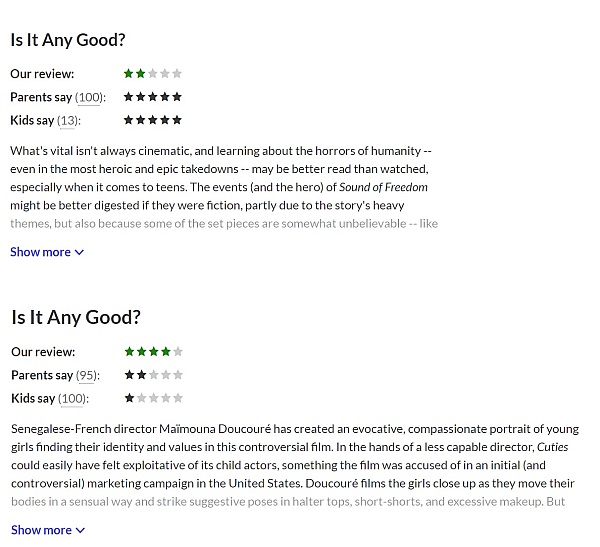Open the Kids say (13) reviews link
This screenshot has width=600, height=547.
[x=68, y=121]
